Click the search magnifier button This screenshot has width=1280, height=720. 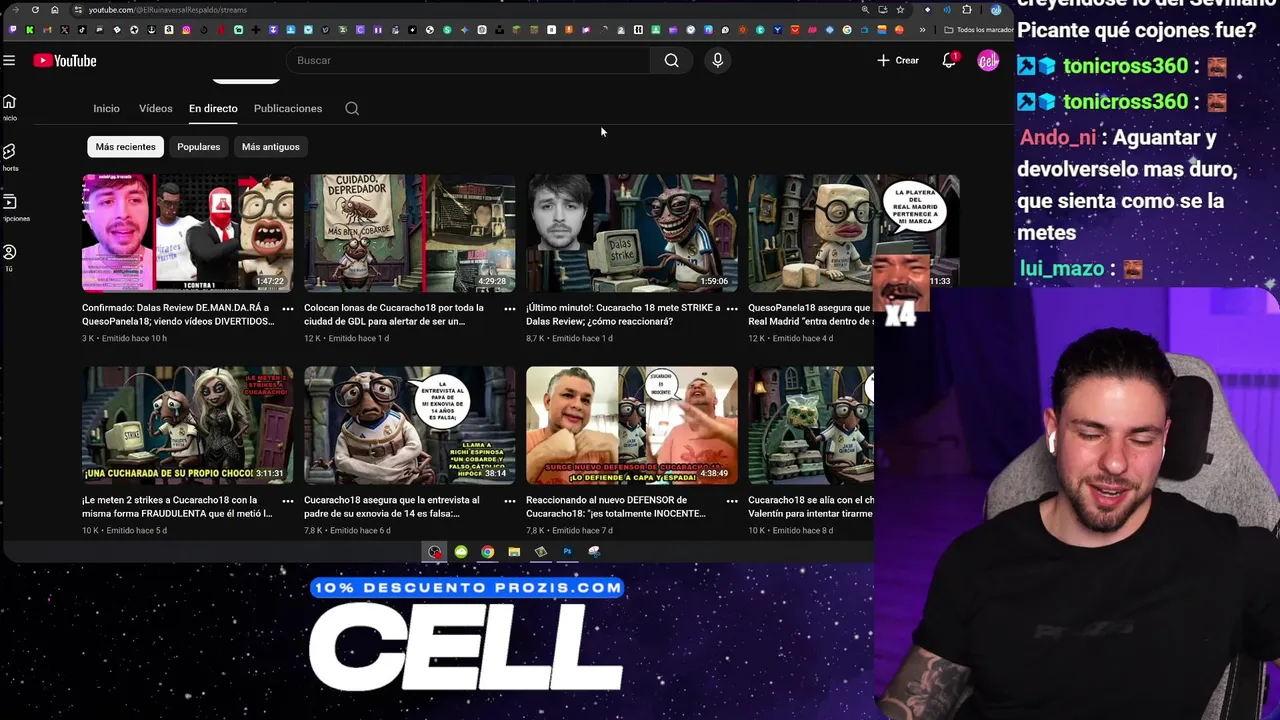pyautogui.click(x=671, y=61)
